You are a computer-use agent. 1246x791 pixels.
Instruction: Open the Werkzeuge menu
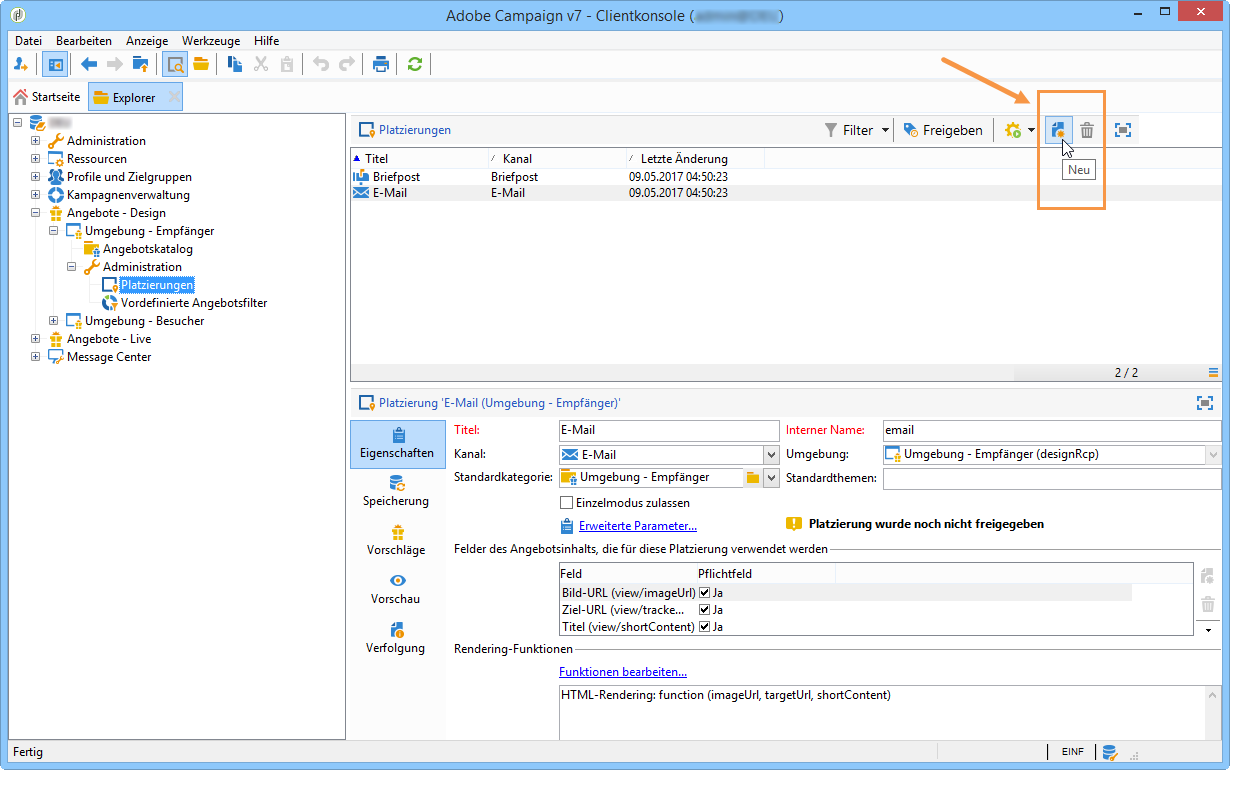tap(212, 41)
